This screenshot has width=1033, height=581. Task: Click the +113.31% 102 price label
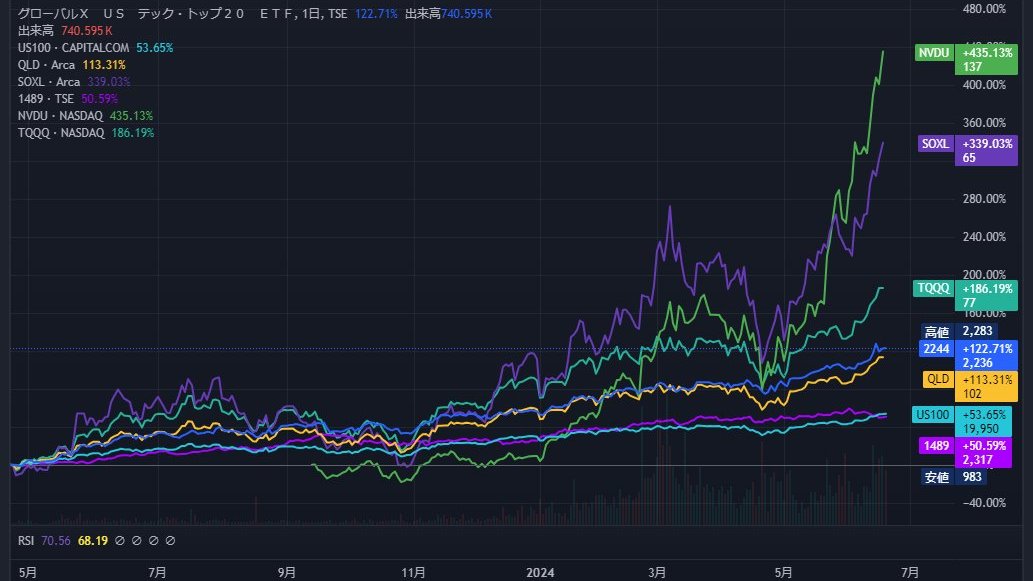[x=986, y=387]
